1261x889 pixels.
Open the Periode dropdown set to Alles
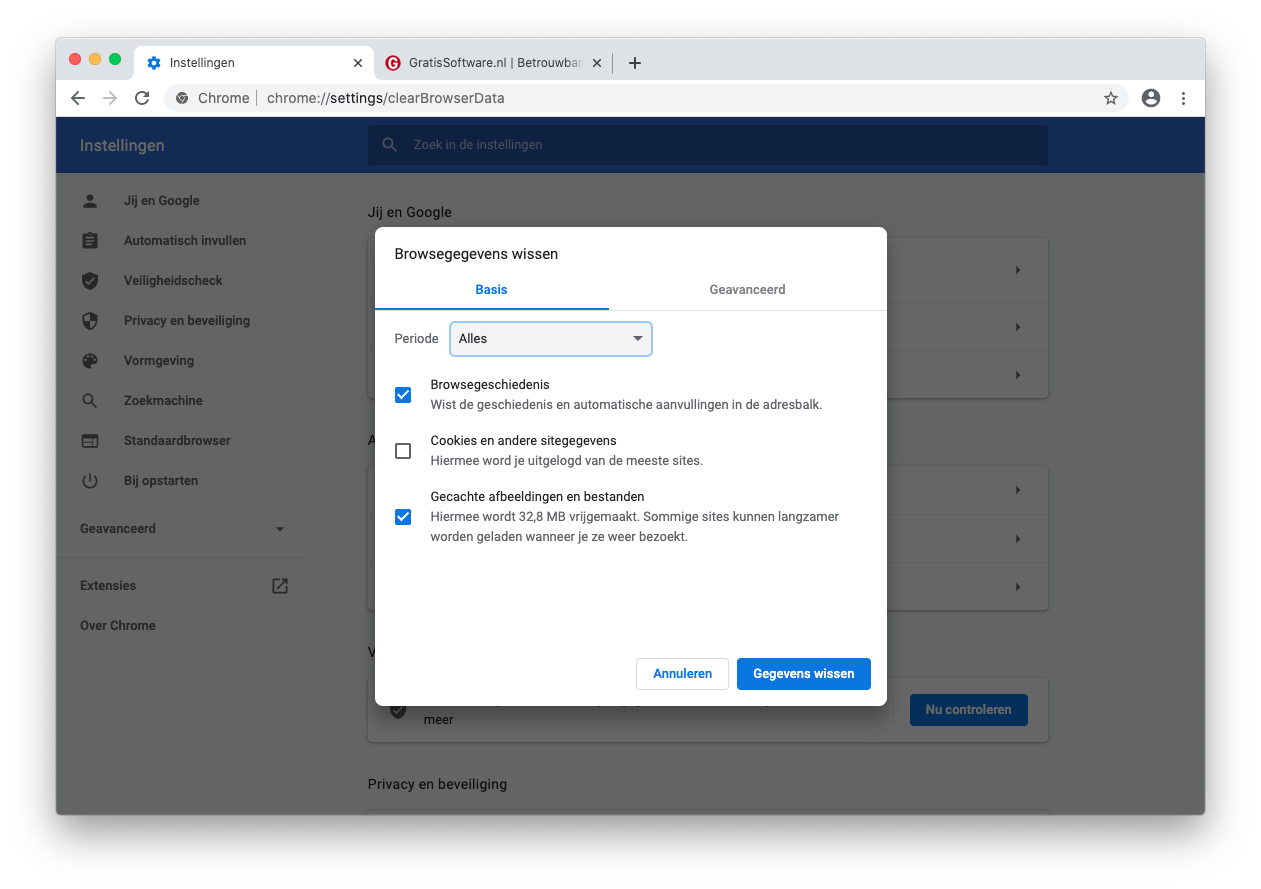point(551,339)
